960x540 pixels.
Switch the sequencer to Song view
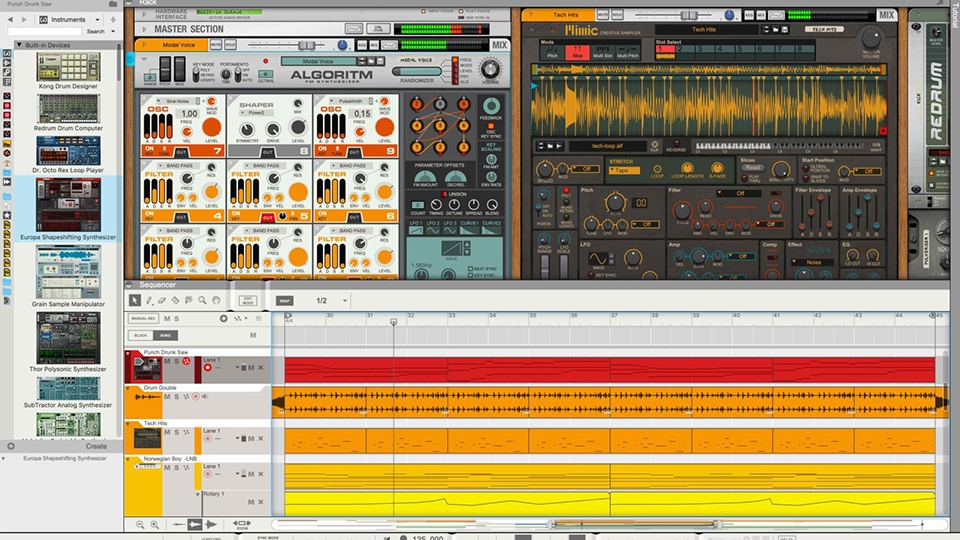(165, 335)
